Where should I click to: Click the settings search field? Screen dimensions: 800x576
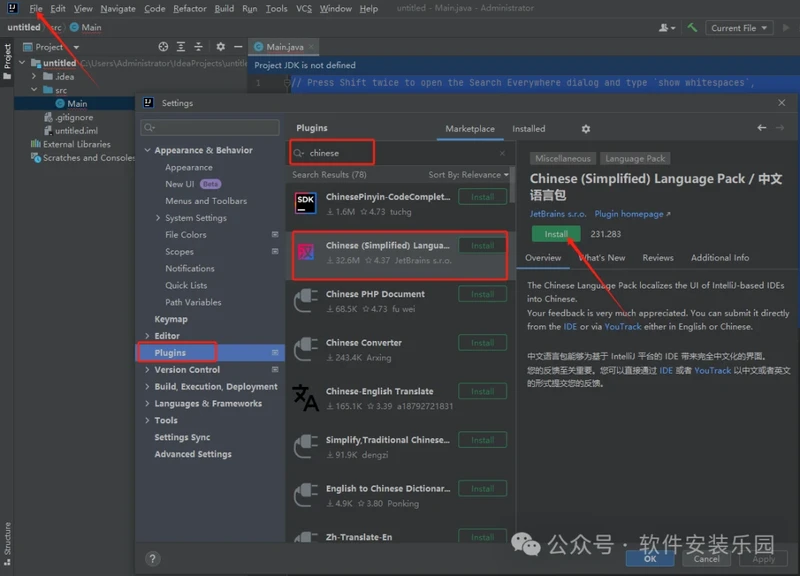pyautogui.click(x=210, y=128)
